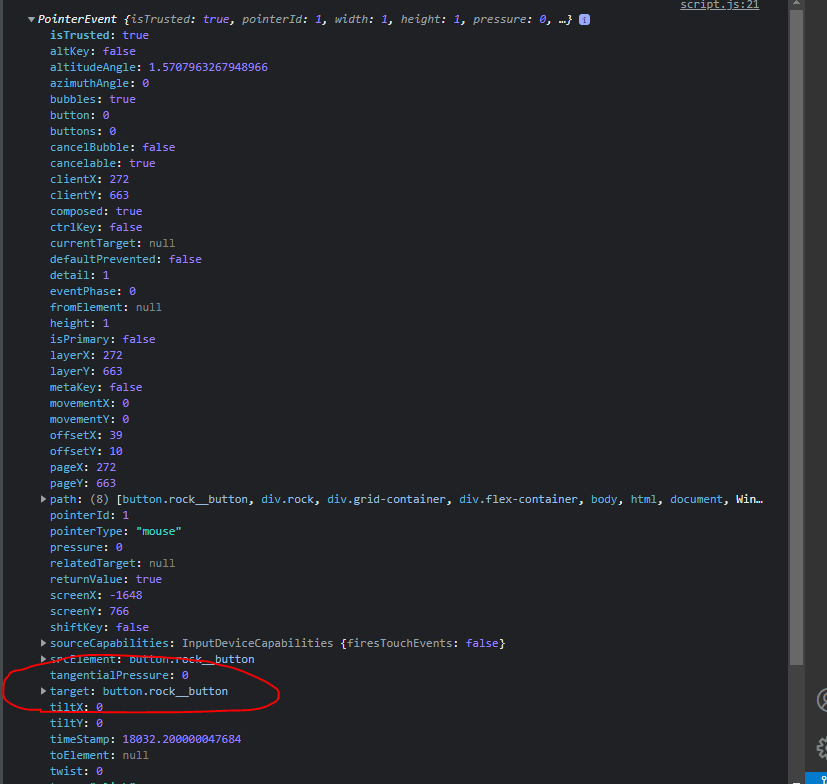The width and height of the screenshot is (827, 784).
Task: Click button.rock__button inside the path array
Action: (x=185, y=499)
